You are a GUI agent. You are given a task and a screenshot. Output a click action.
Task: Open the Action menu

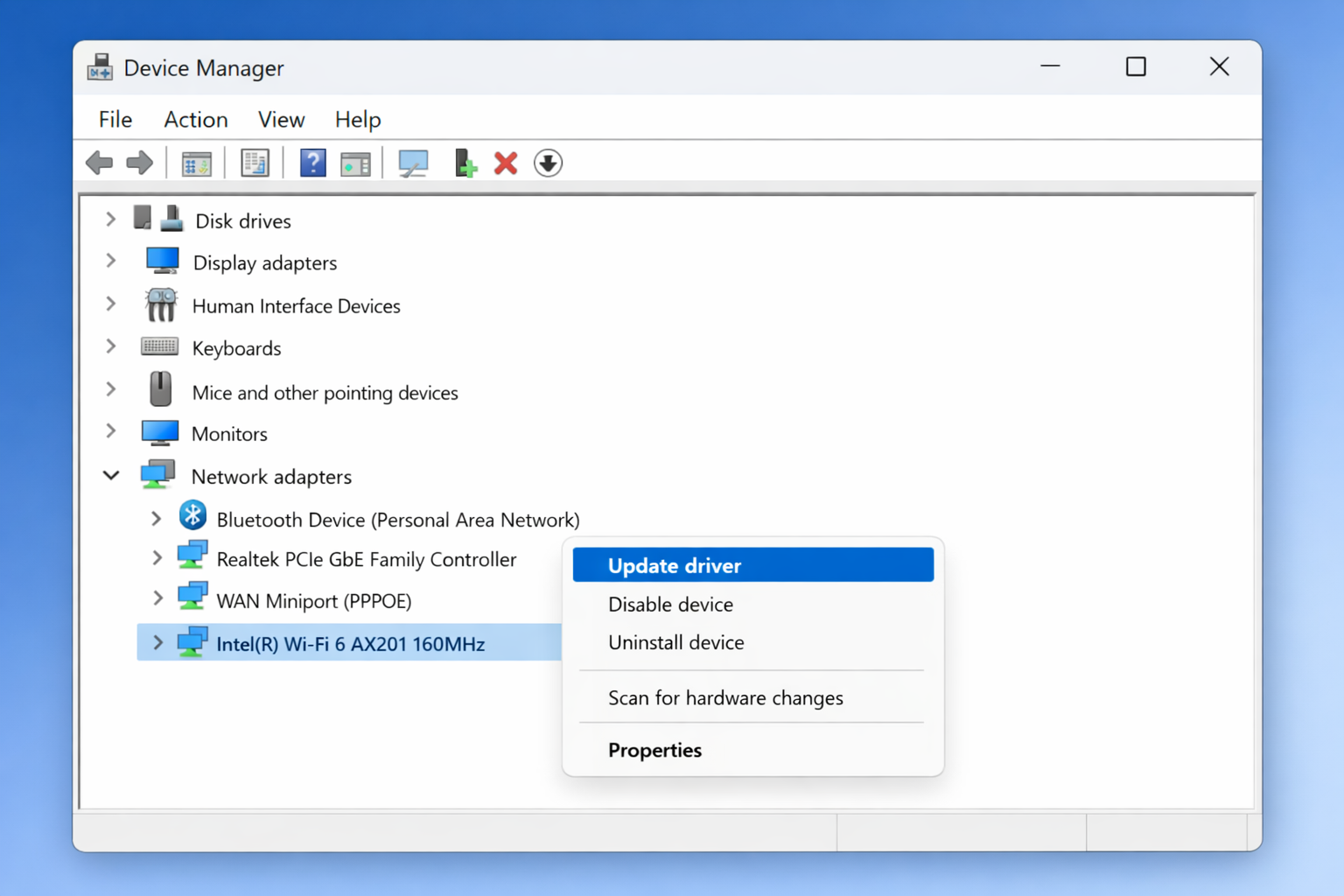tap(195, 119)
